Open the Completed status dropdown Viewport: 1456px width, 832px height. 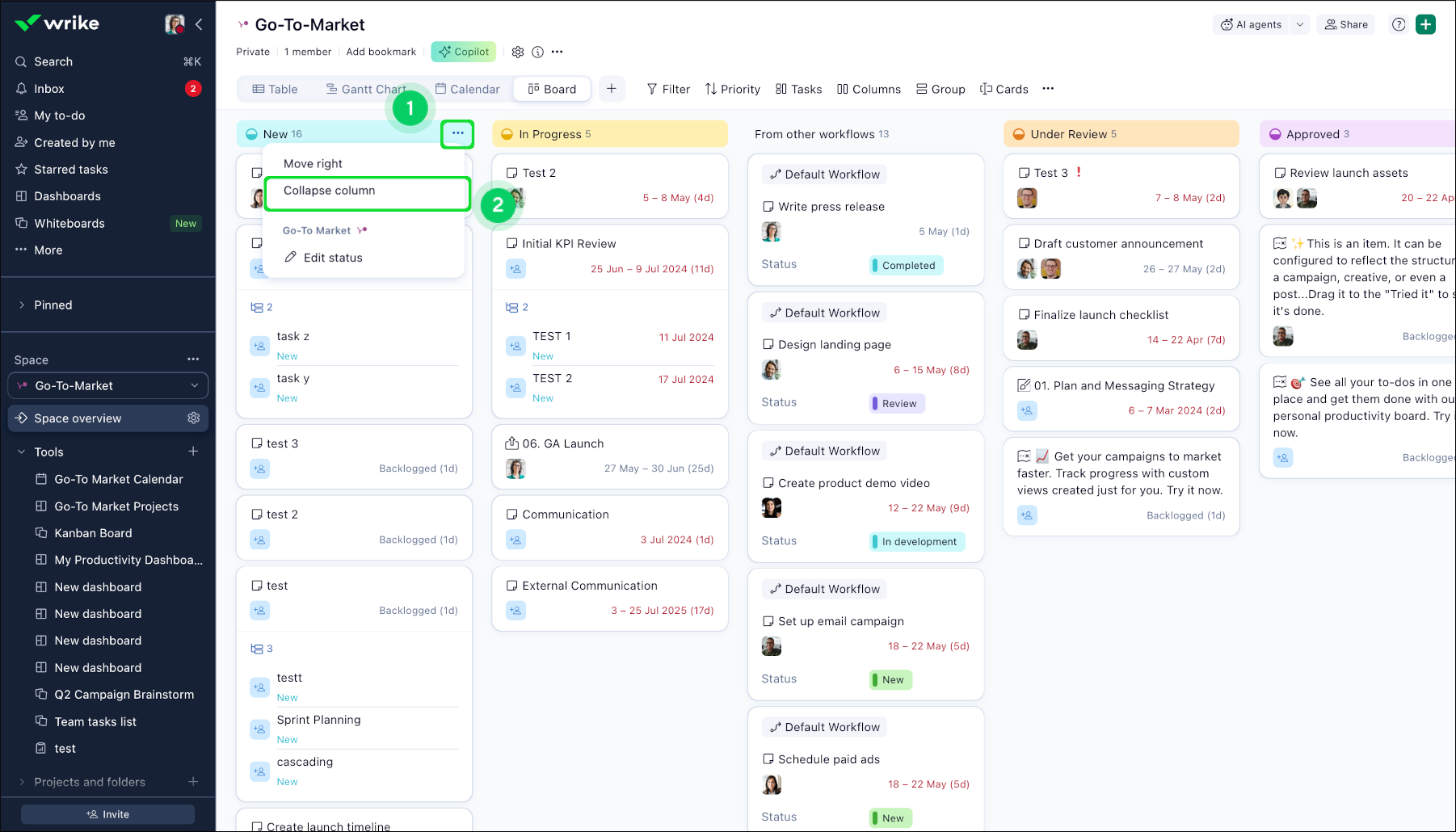907,265
